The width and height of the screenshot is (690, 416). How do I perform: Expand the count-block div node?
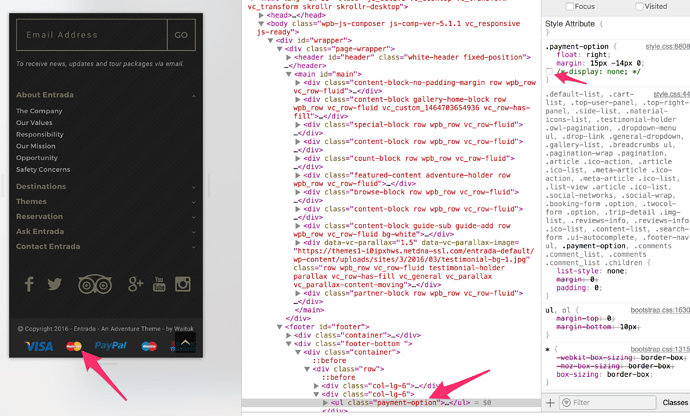tap(298, 158)
